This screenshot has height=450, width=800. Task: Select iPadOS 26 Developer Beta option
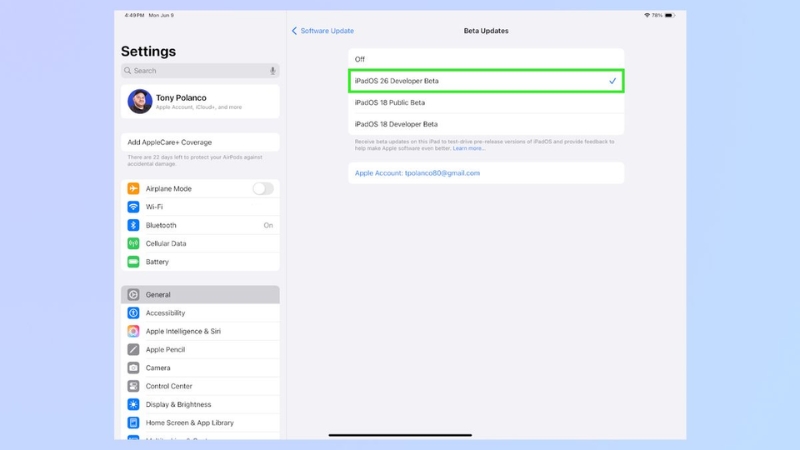tap(486, 81)
